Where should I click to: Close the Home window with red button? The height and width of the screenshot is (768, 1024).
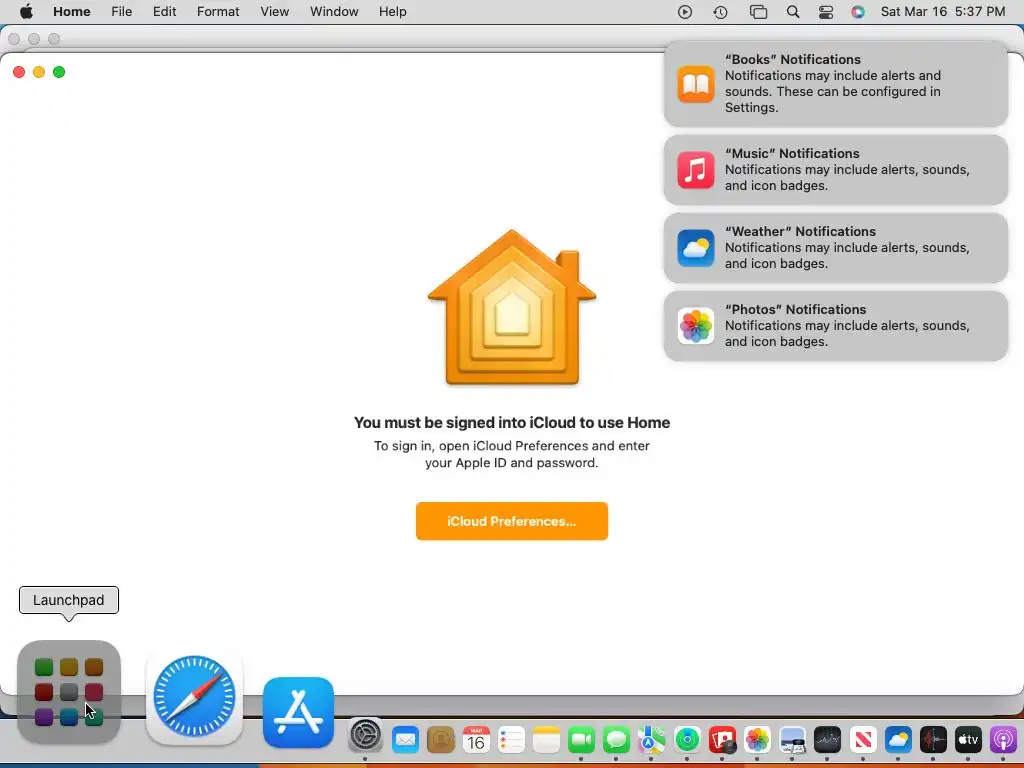point(19,72)
